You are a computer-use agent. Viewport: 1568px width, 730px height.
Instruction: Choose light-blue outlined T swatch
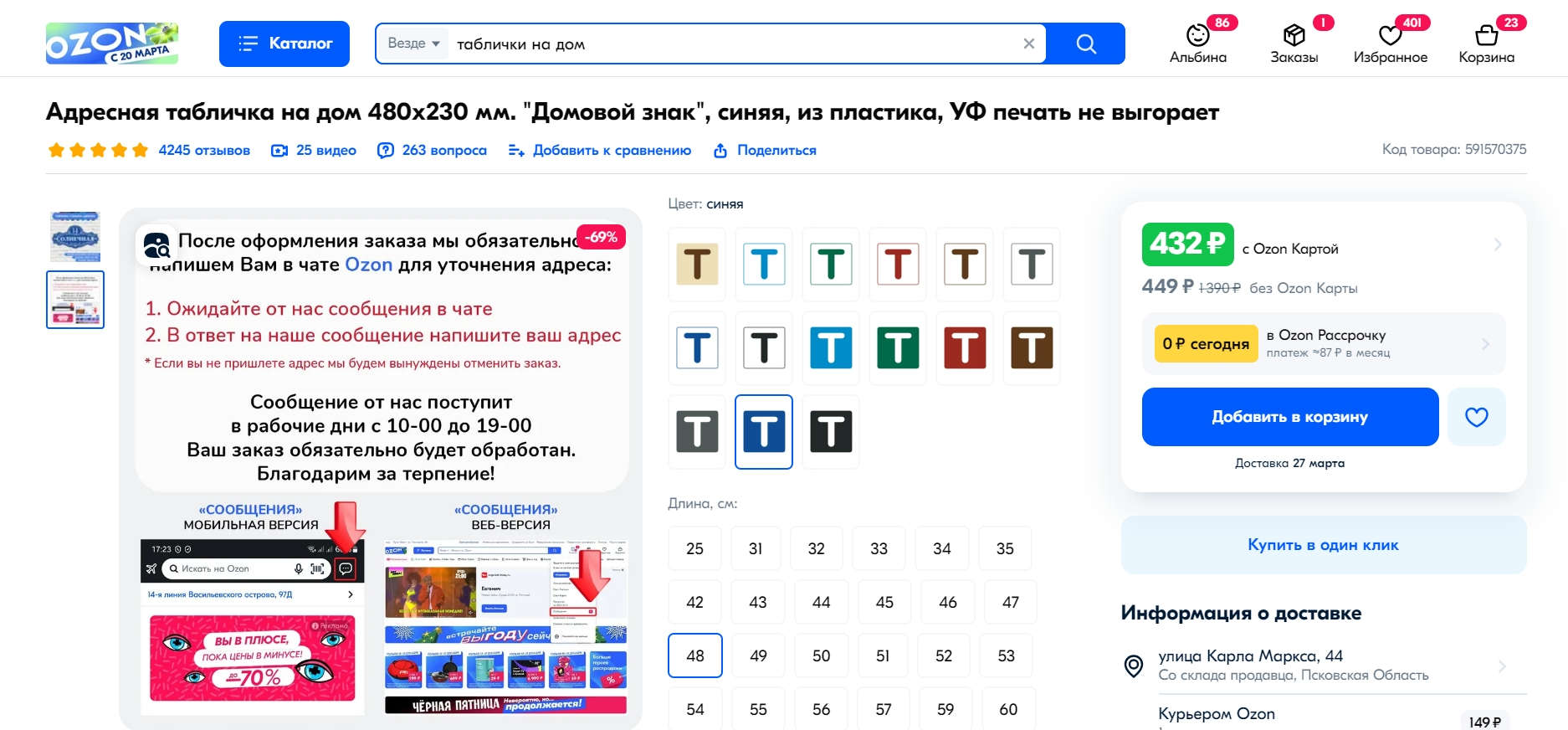[x=764, y=265]
